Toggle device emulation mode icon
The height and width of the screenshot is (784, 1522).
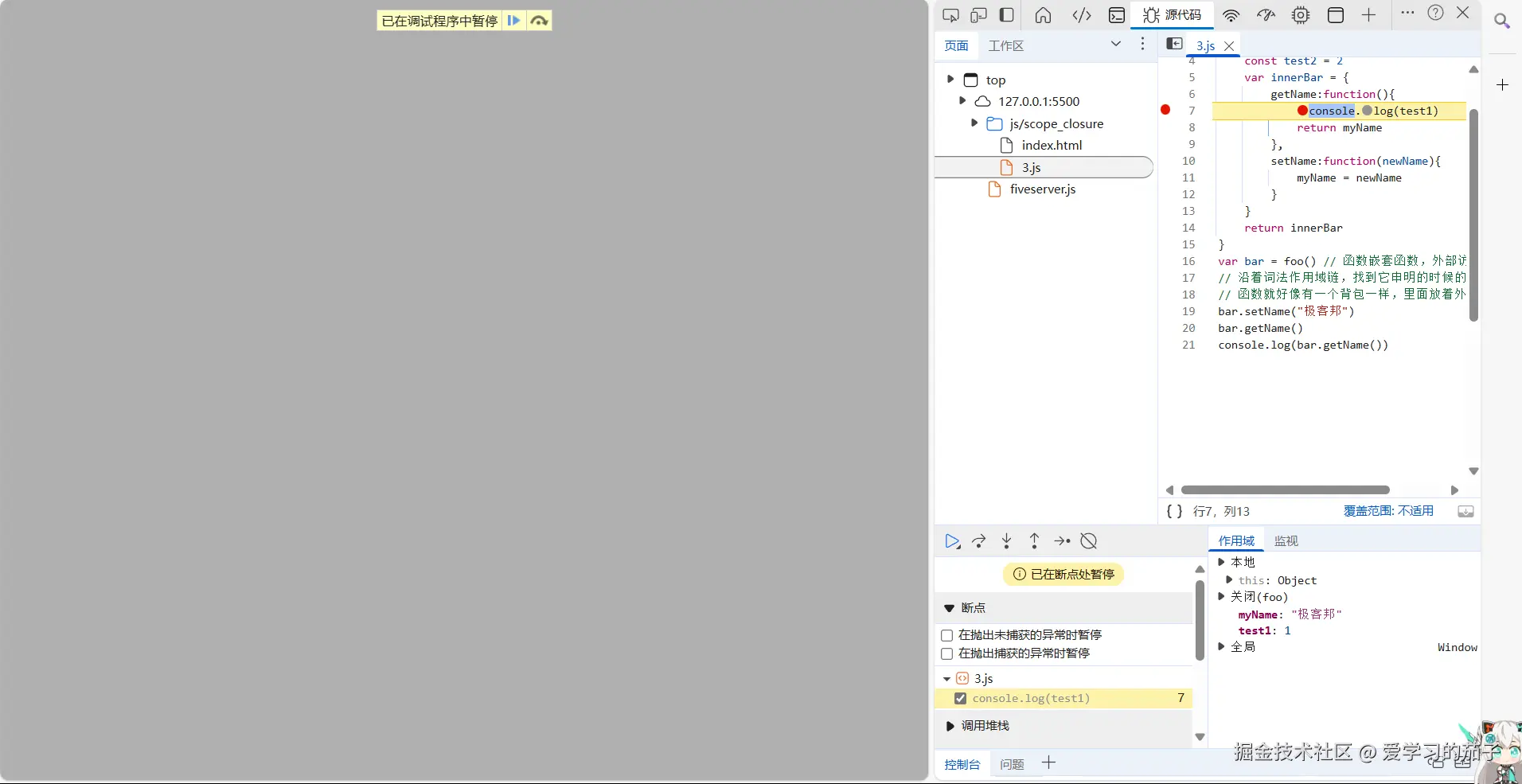point(978,15)
